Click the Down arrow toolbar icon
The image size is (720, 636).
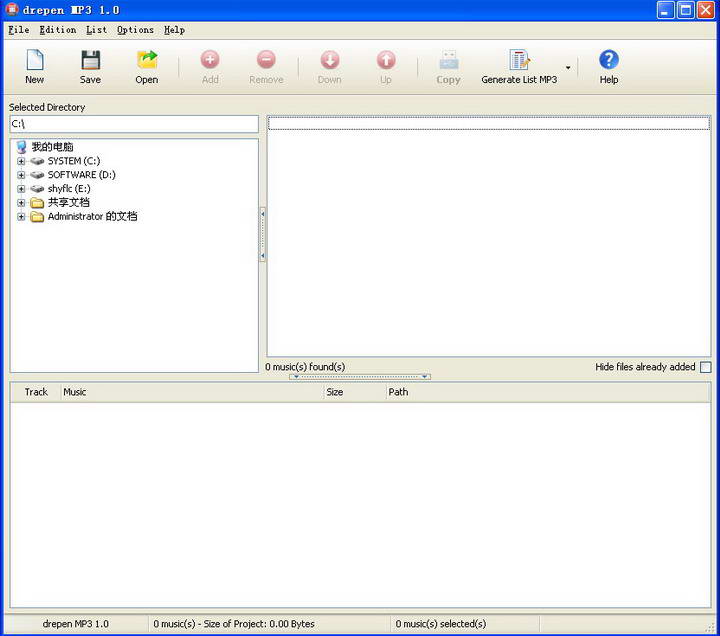[x=330, y=60]
